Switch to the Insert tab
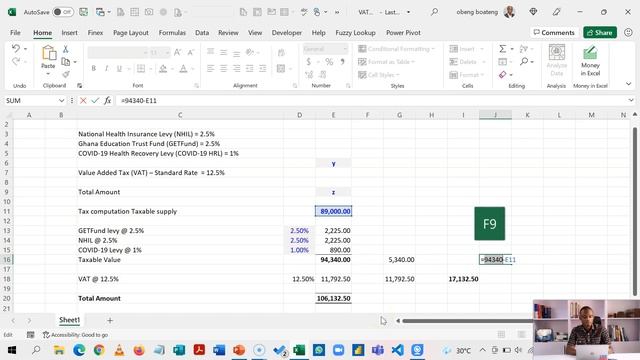Viewport: 640px width, 360px height. point(69,33)
